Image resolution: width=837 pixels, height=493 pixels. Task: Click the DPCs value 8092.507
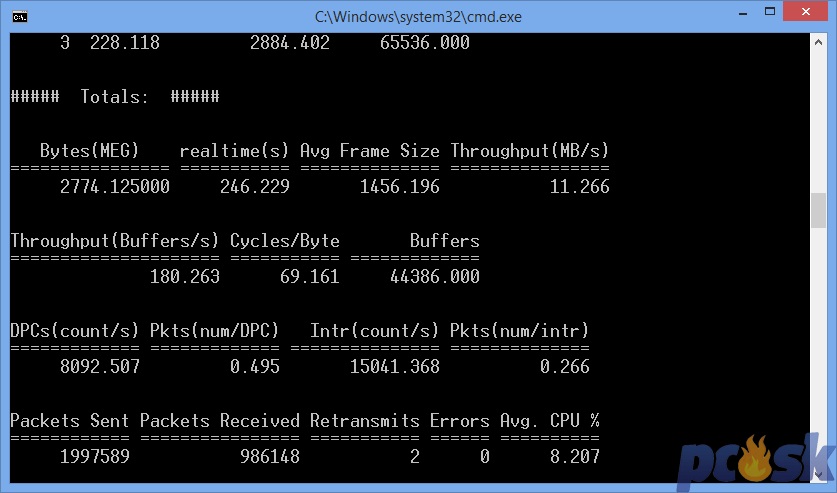click(x=100, y=367)
